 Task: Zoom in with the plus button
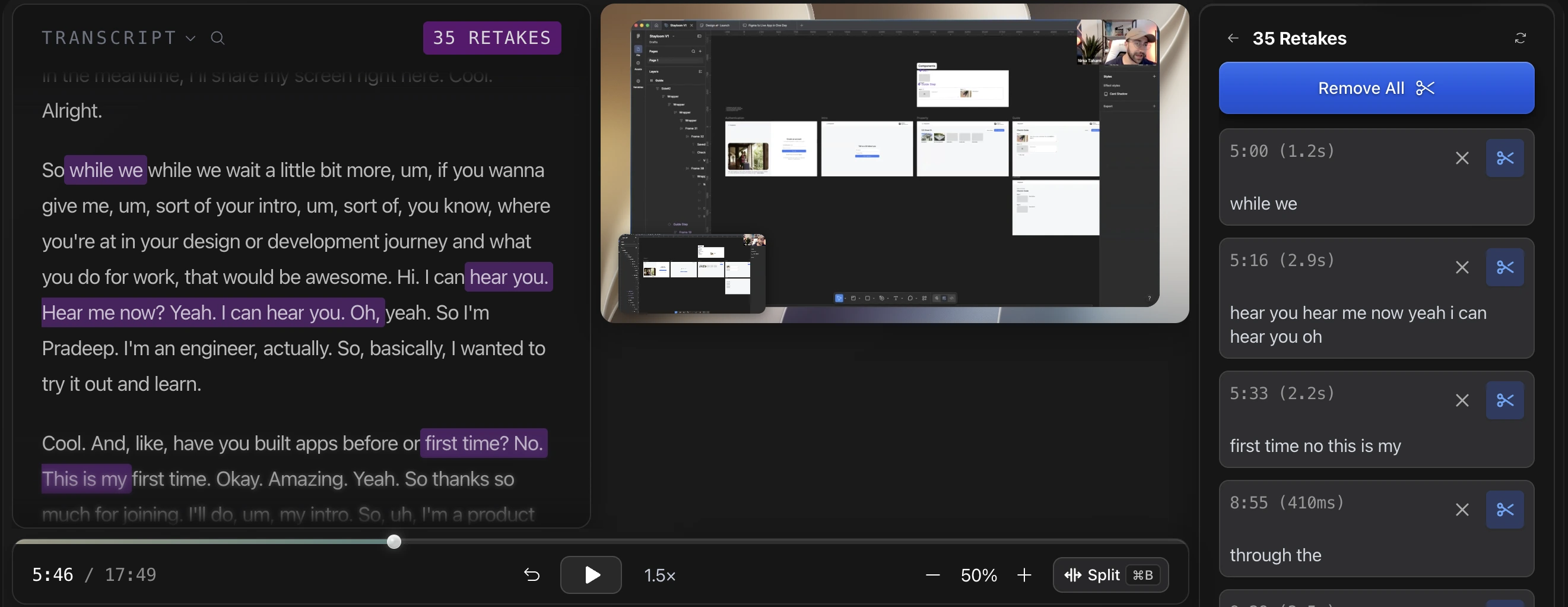pos(1024,575)
